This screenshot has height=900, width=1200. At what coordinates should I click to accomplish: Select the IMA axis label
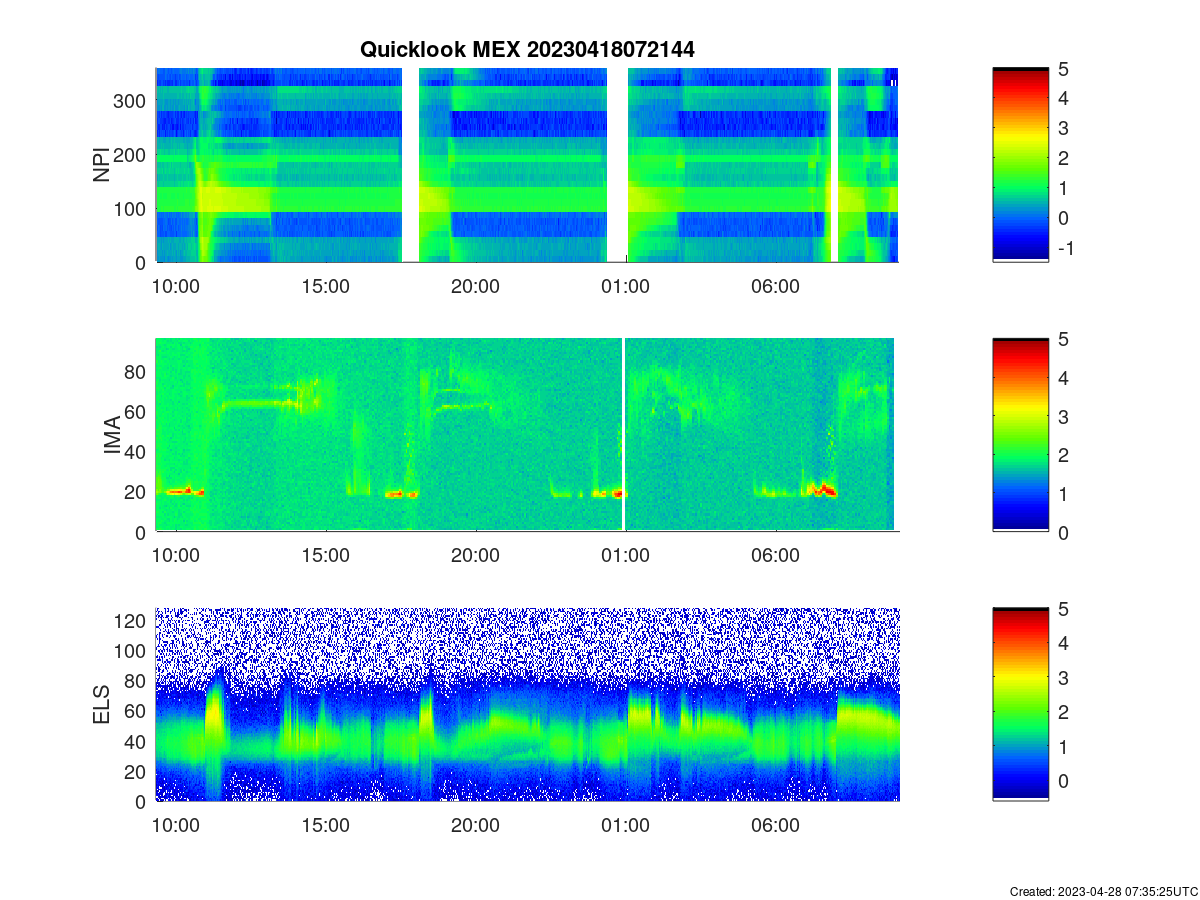[x=112, y=436]
